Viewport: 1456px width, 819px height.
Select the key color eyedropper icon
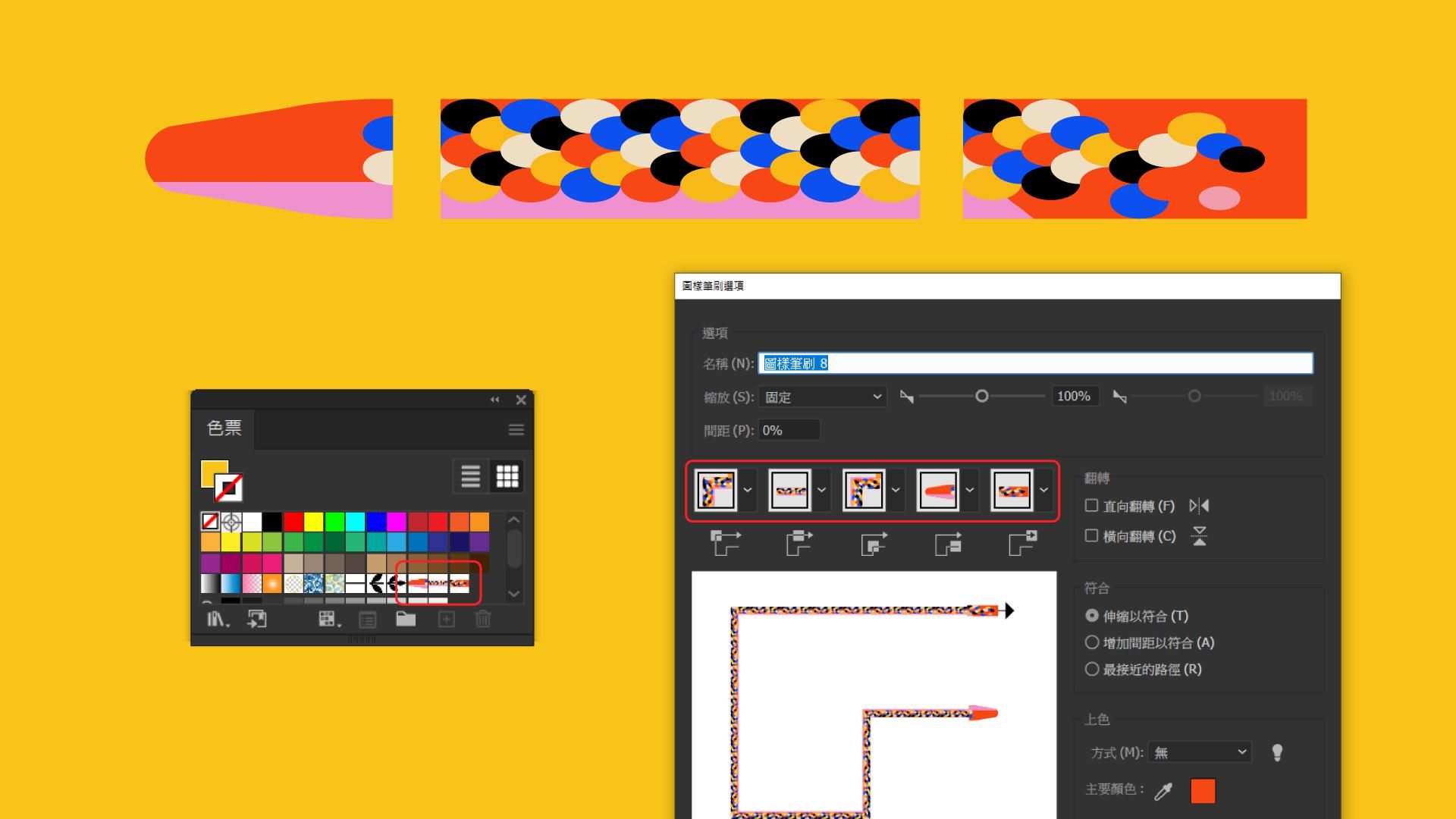click(1163, 792)
